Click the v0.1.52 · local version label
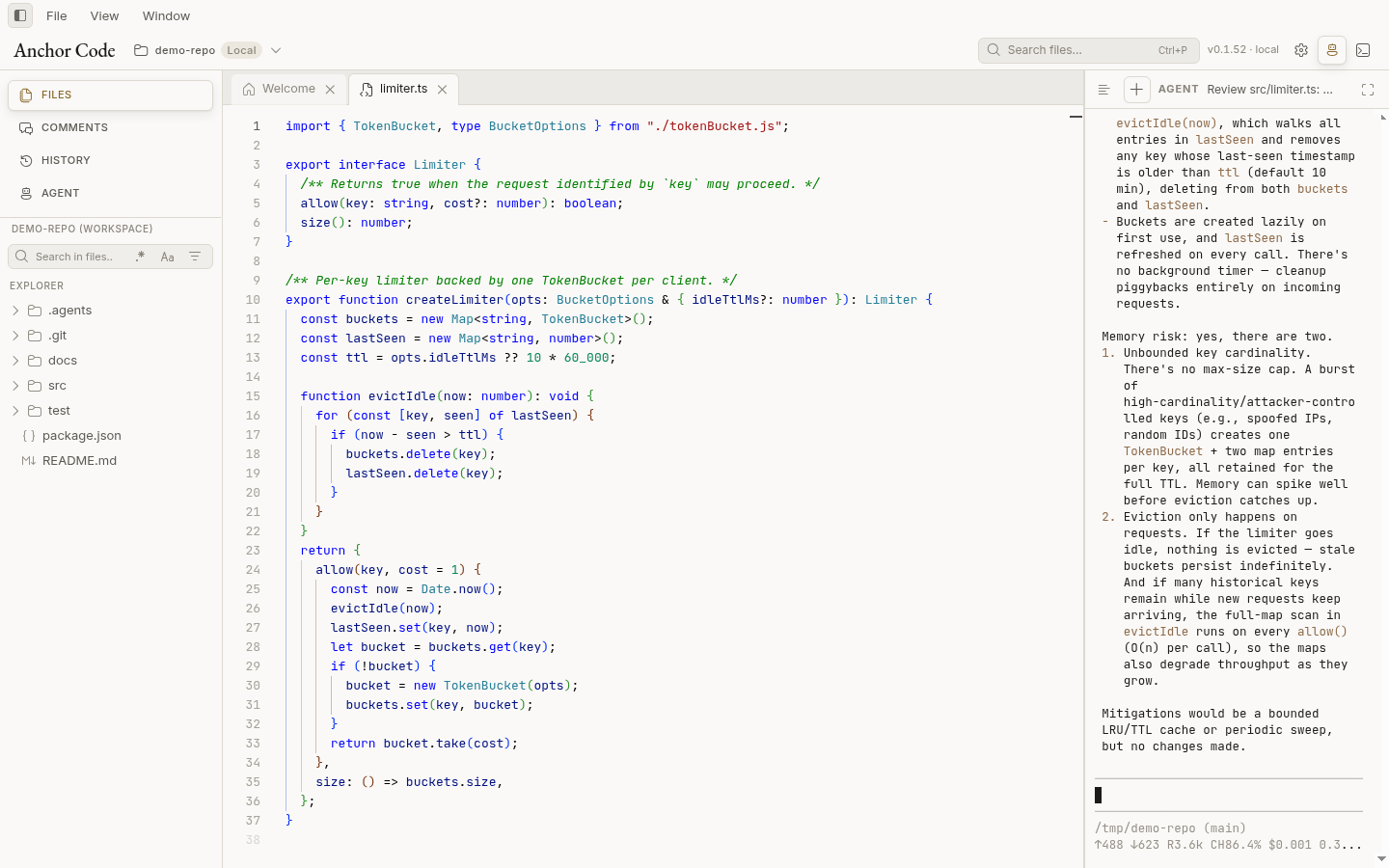 click(1243, 50)
